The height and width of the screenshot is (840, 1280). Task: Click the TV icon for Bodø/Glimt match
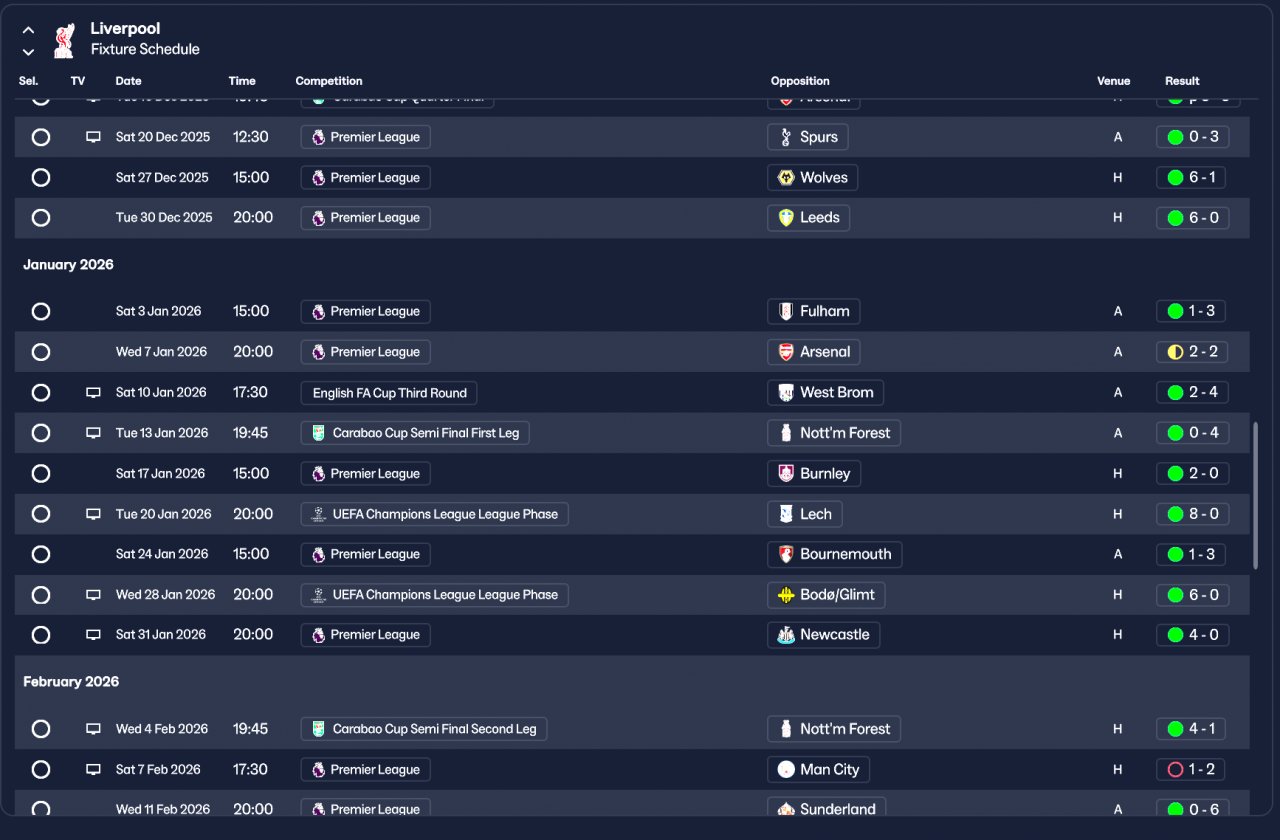click(x=93, y=595)
